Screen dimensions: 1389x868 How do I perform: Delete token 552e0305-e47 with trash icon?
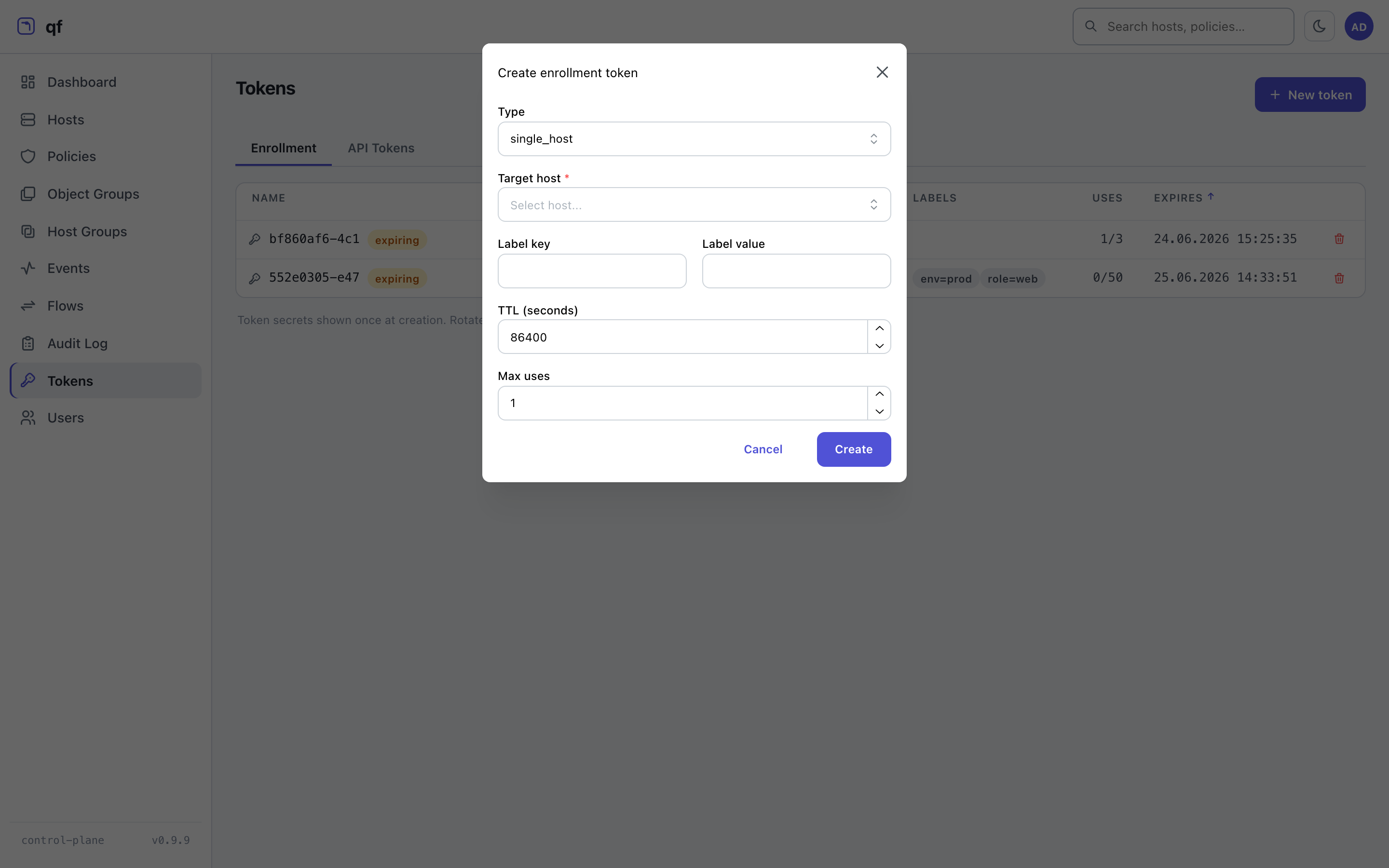[x=1339, y=278]
